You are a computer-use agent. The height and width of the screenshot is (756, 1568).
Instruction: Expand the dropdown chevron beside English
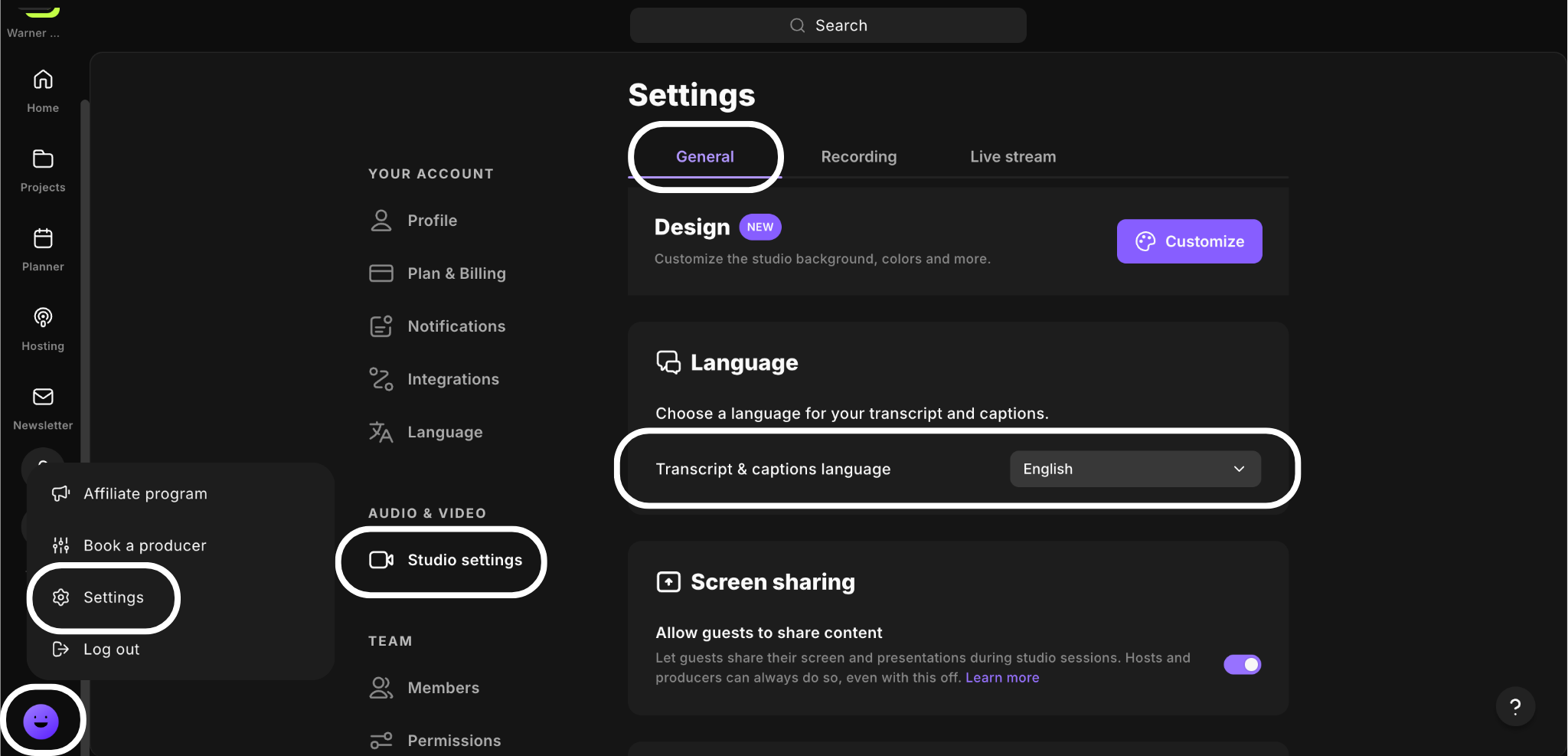coord(1239,469)
